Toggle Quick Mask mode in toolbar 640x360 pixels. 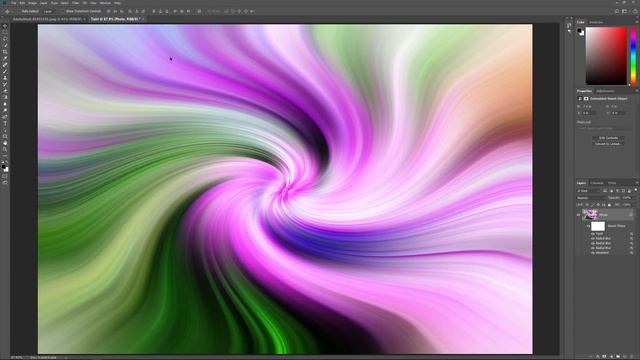click(5, 176)
